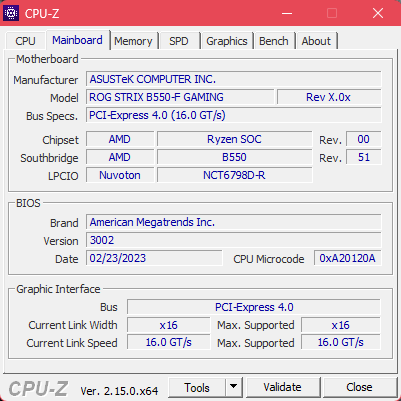401x401 pixels.
Task: Click the Graphic Interface Bus PCI-Express 4.0 field
Action: click(254, 307)
